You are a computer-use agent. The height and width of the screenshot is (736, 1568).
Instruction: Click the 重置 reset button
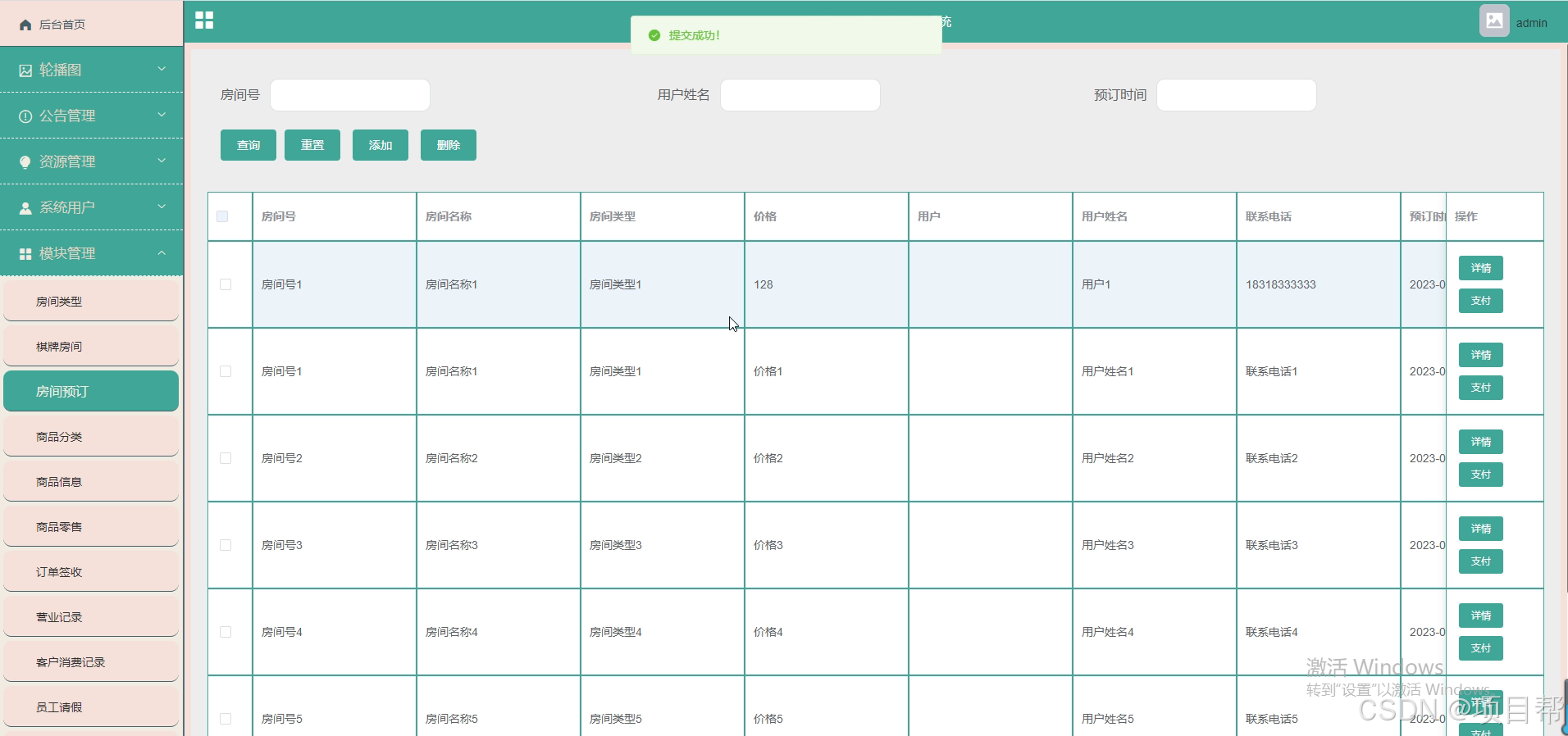[312, 145]
